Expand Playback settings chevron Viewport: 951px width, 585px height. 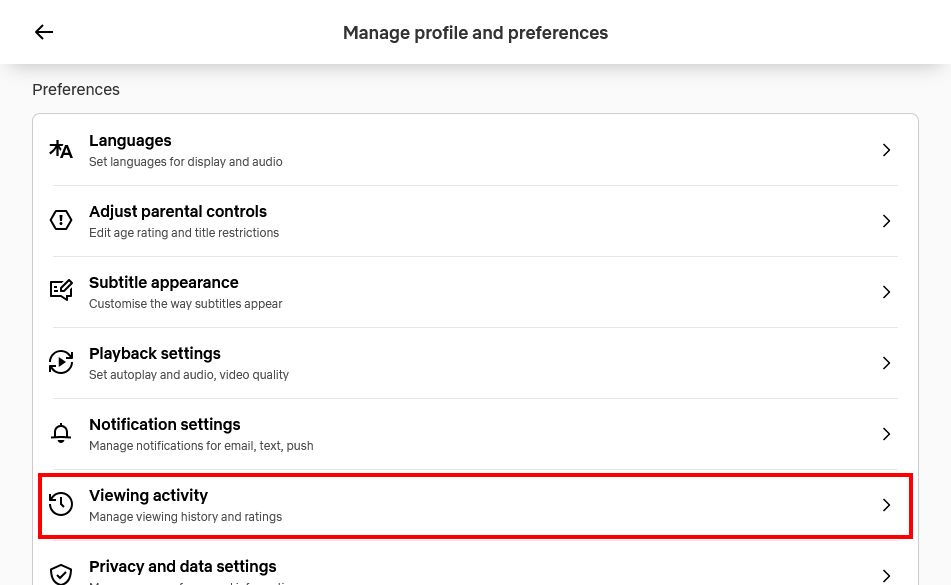pyautogui.click(x=886, y=363)
